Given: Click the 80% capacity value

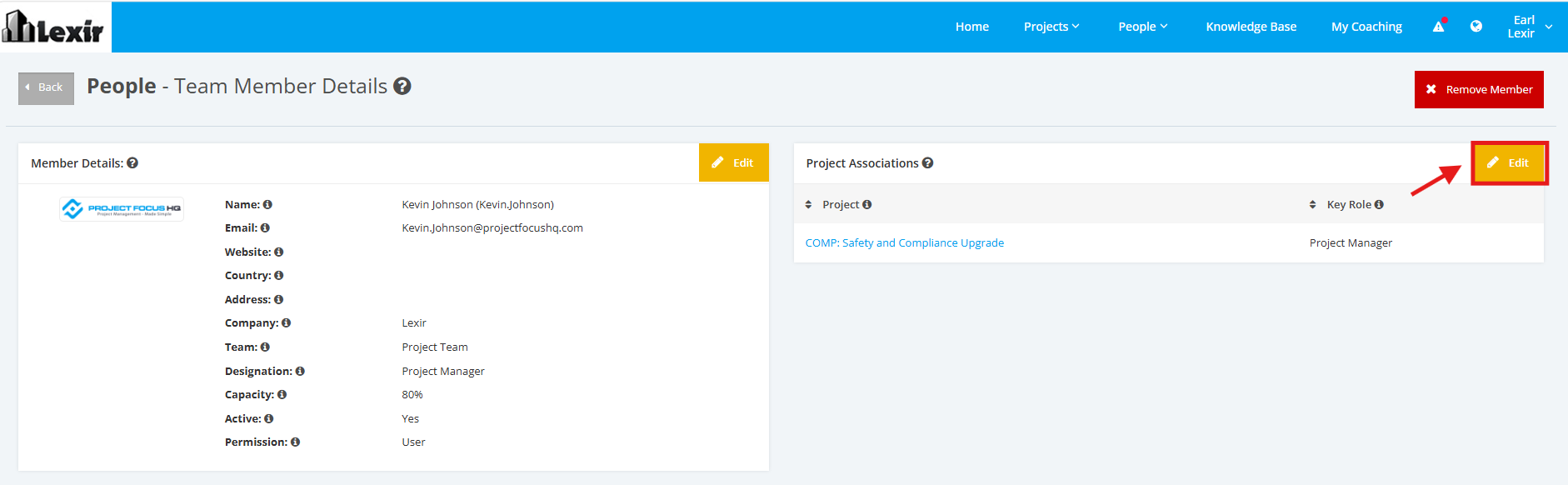Looking at the screenshot, I should point(412,394).
